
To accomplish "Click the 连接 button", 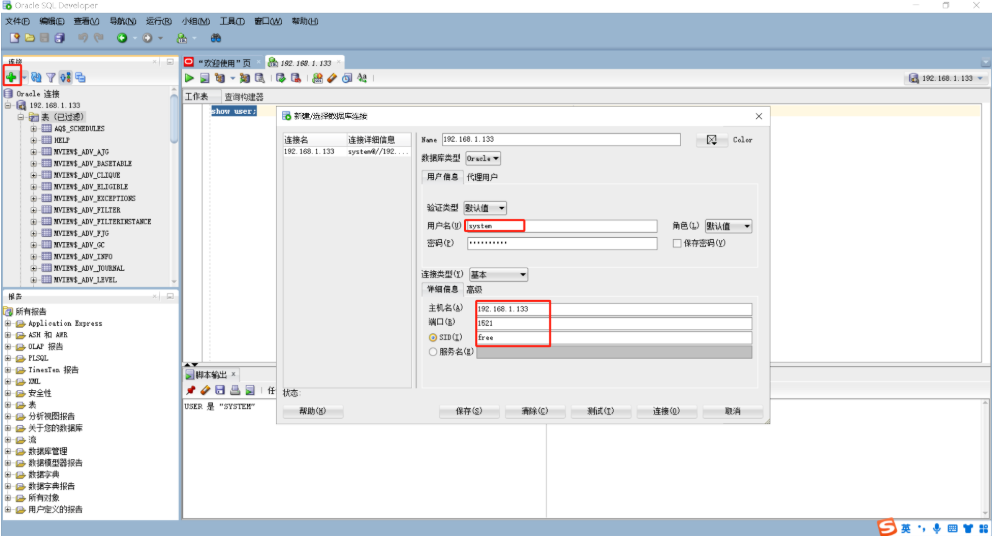I will tap(666, 411).
